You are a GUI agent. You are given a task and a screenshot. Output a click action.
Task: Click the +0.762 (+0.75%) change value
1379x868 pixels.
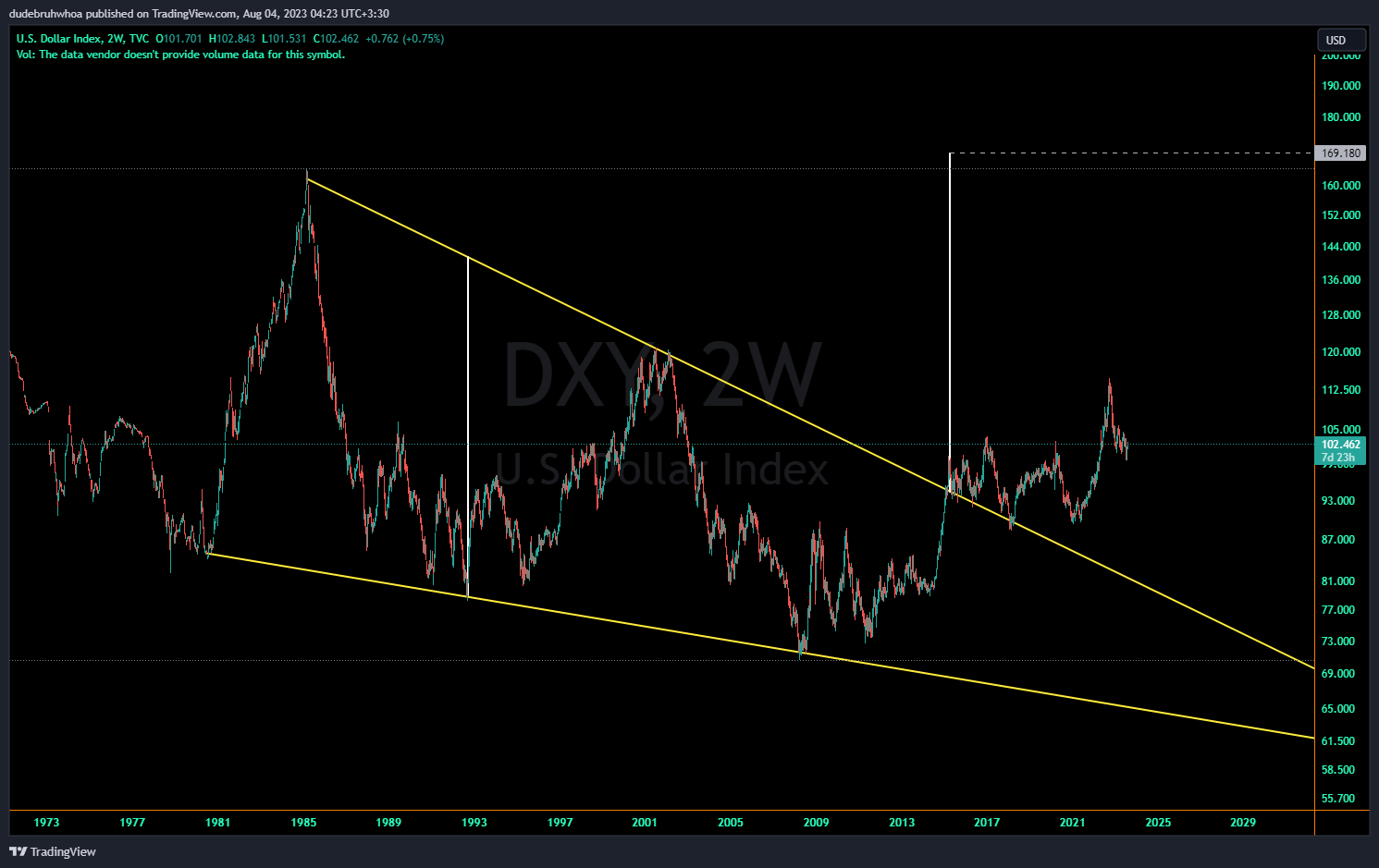(404, 39)
